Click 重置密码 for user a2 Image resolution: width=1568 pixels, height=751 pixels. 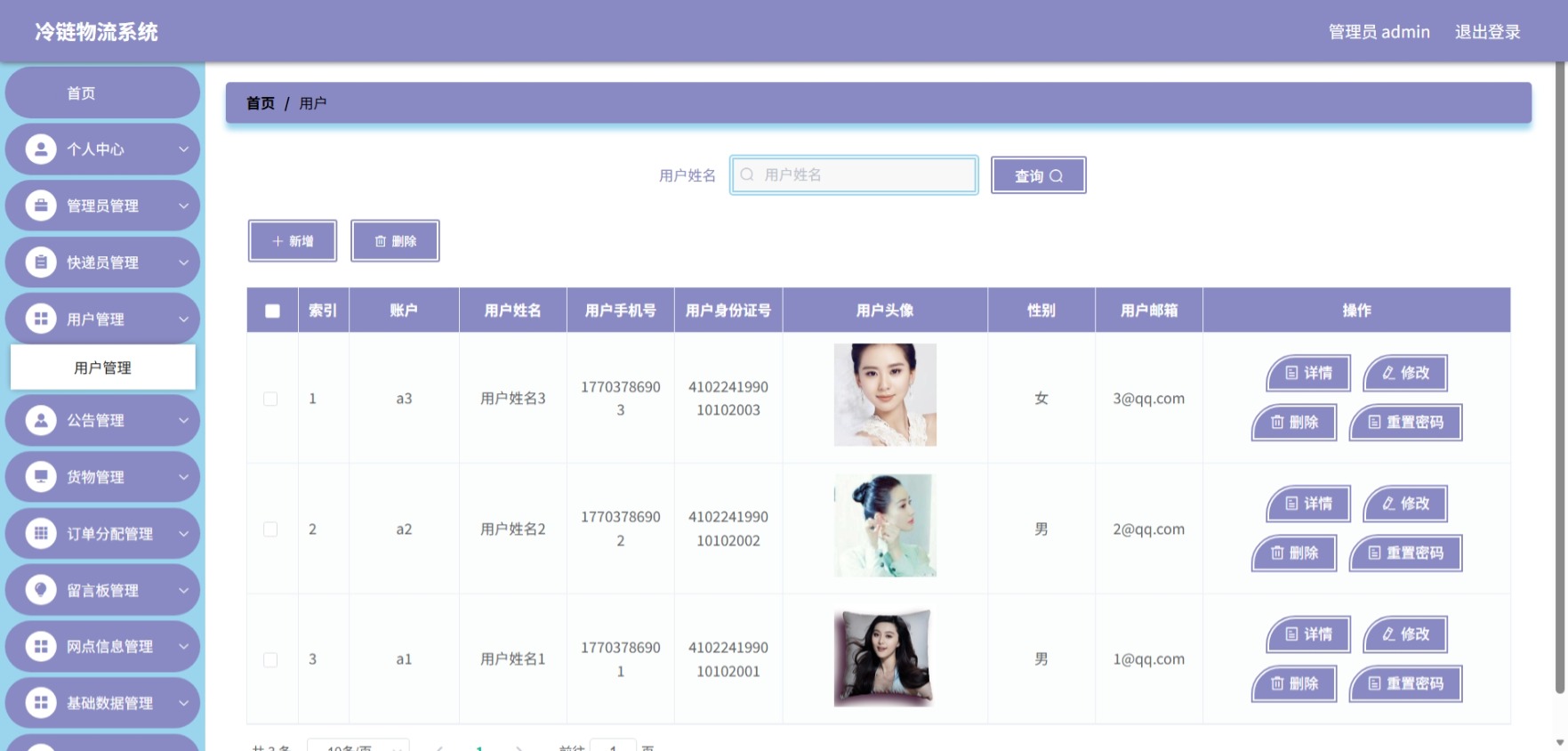[x=1405, y=553]
